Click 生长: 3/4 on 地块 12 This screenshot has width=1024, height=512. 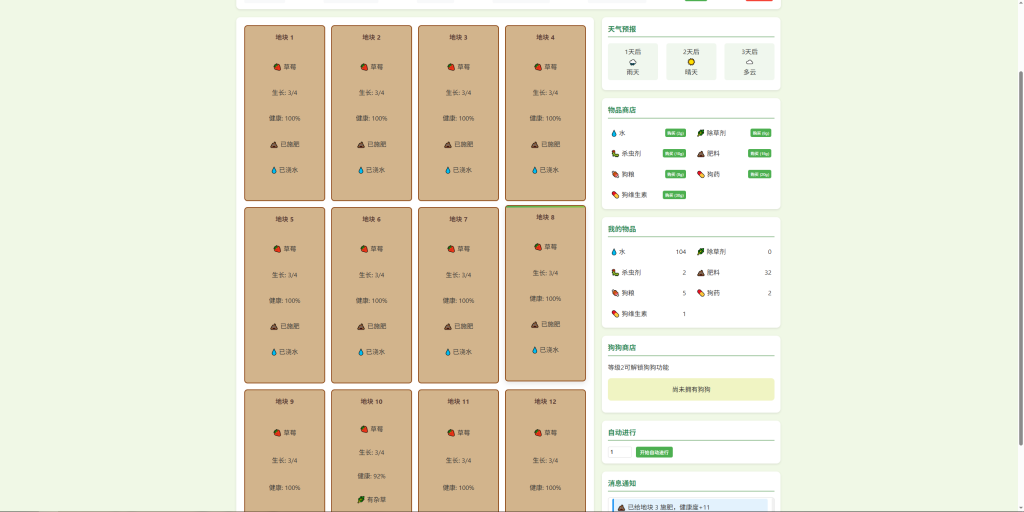pyautogui.click(x=545, y=460)
